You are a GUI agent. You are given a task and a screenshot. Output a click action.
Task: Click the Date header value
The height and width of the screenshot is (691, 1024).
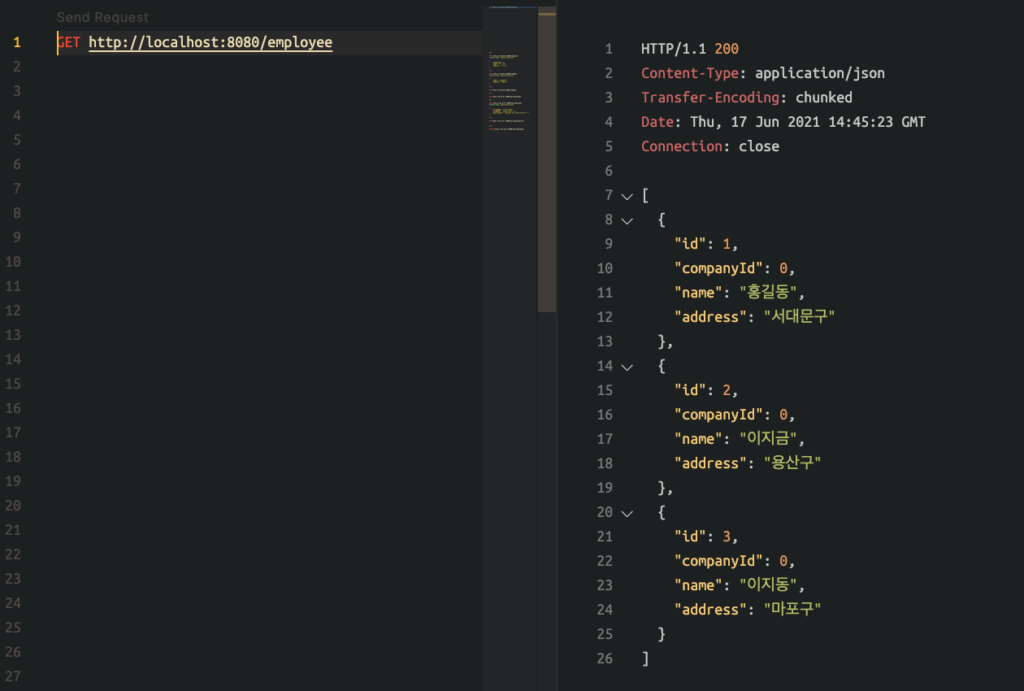click(808, 122)
